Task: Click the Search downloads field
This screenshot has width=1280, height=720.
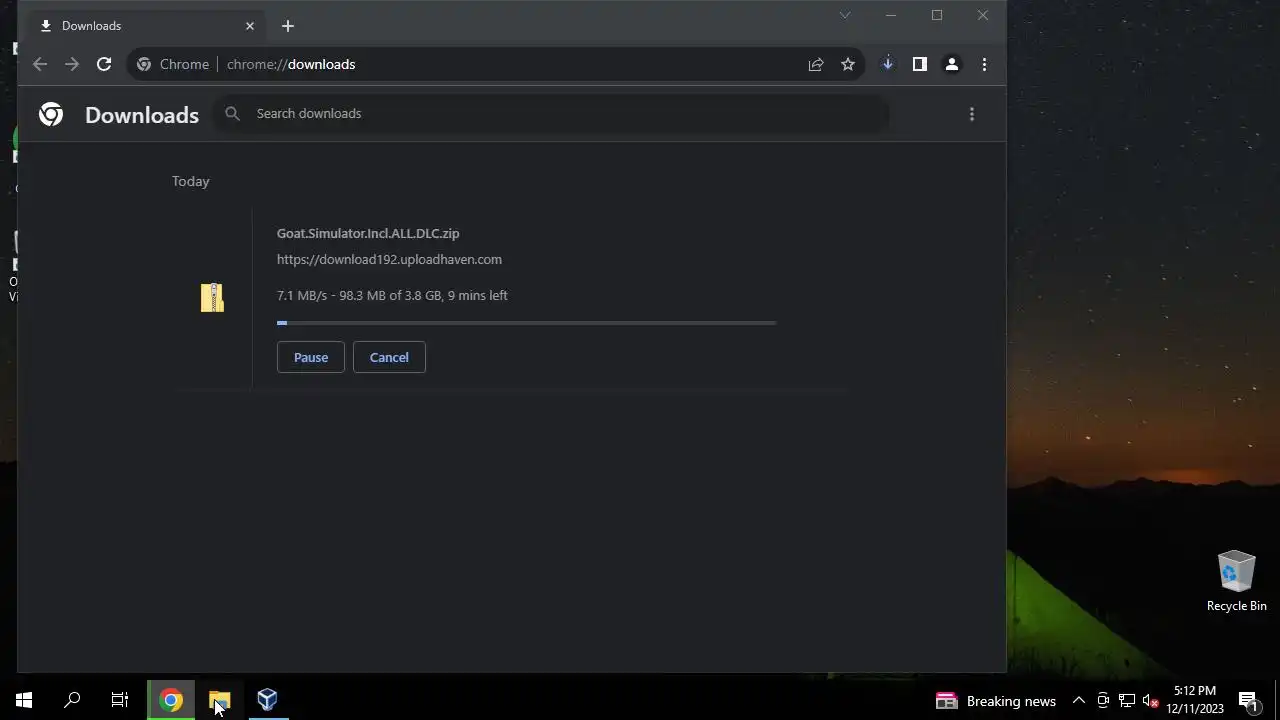Action: coord(553,114)
